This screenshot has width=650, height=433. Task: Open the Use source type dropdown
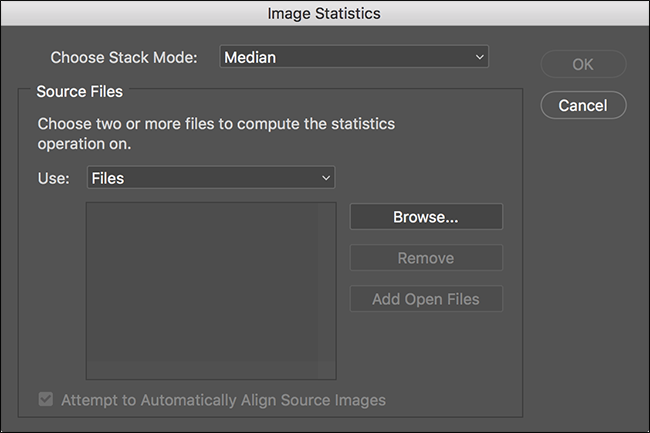point(210,178)
